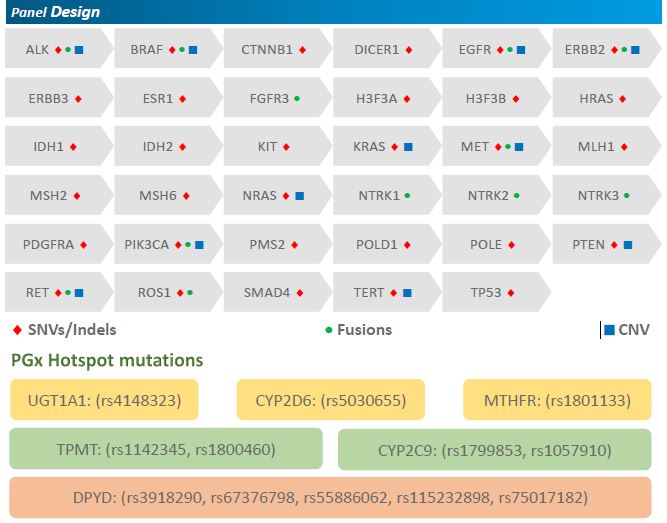Select the green TPMT hotspot box
This screenshot has height=523, width=667.
tap(166, 449)
